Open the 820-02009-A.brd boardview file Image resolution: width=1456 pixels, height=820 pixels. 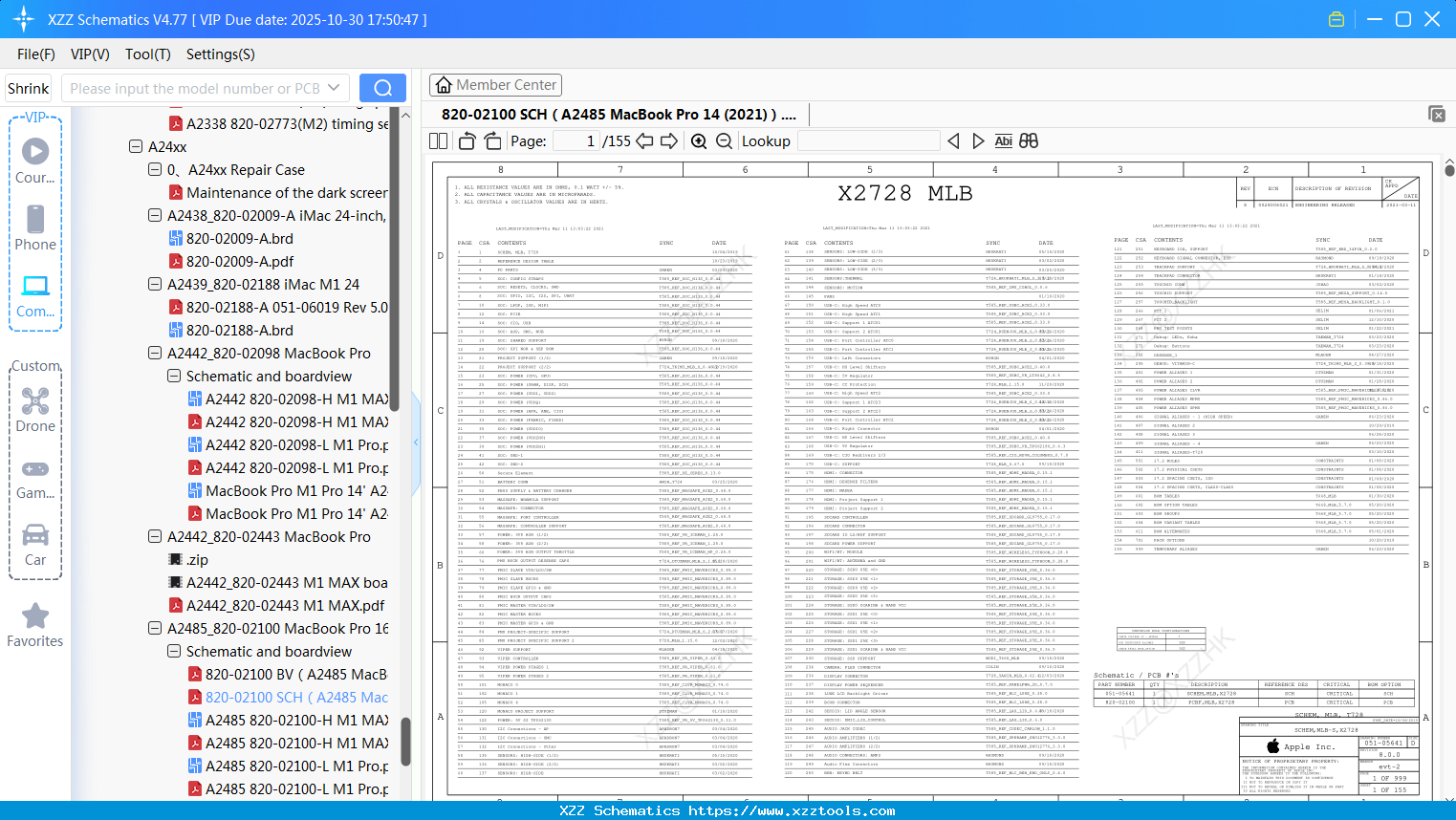click(x=230, y=239)
